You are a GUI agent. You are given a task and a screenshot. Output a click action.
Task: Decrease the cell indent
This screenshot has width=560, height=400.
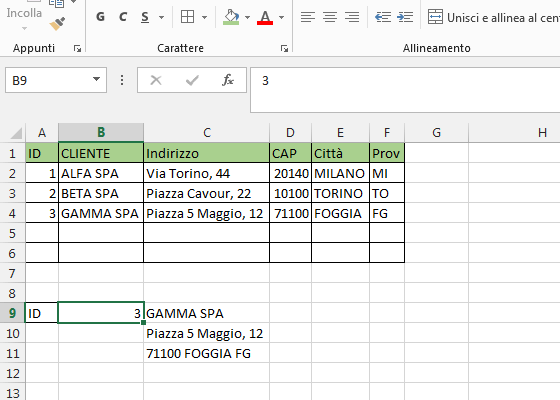click(383, 17)
